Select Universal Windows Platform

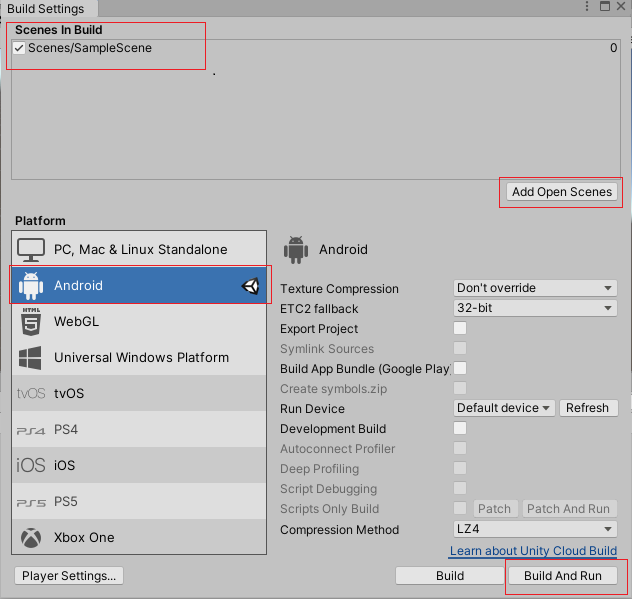139,358
